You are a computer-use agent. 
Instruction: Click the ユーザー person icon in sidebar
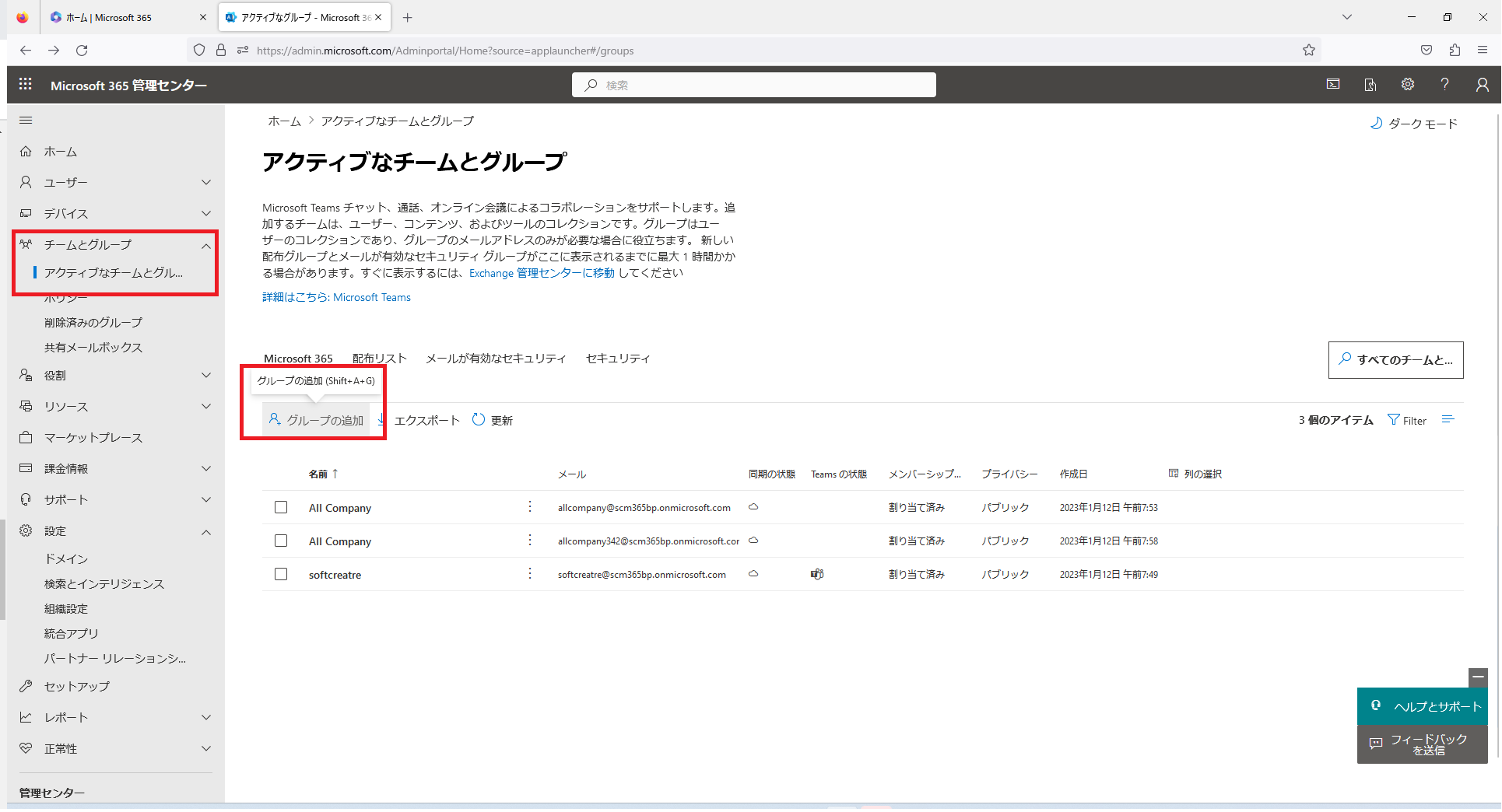[x=26, y=182]
